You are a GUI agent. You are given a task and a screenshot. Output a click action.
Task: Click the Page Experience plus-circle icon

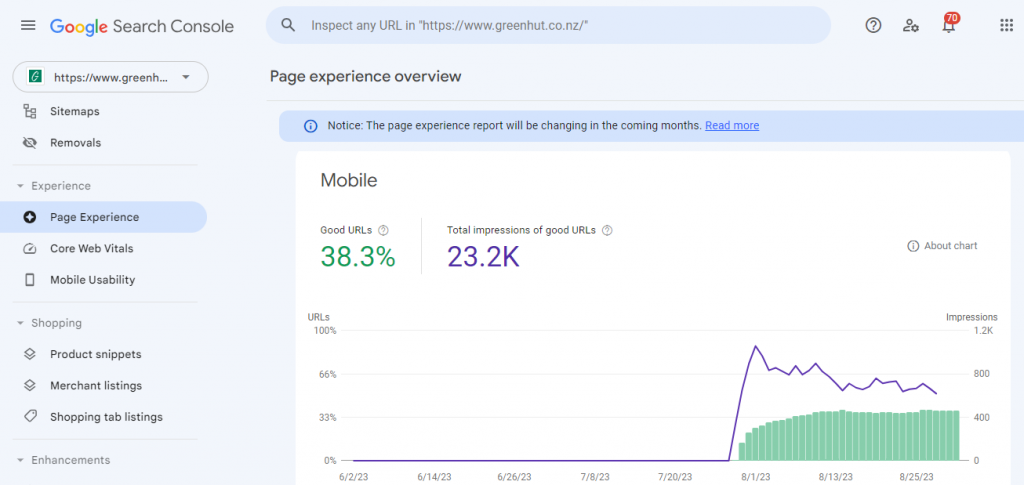pos(29,217)
